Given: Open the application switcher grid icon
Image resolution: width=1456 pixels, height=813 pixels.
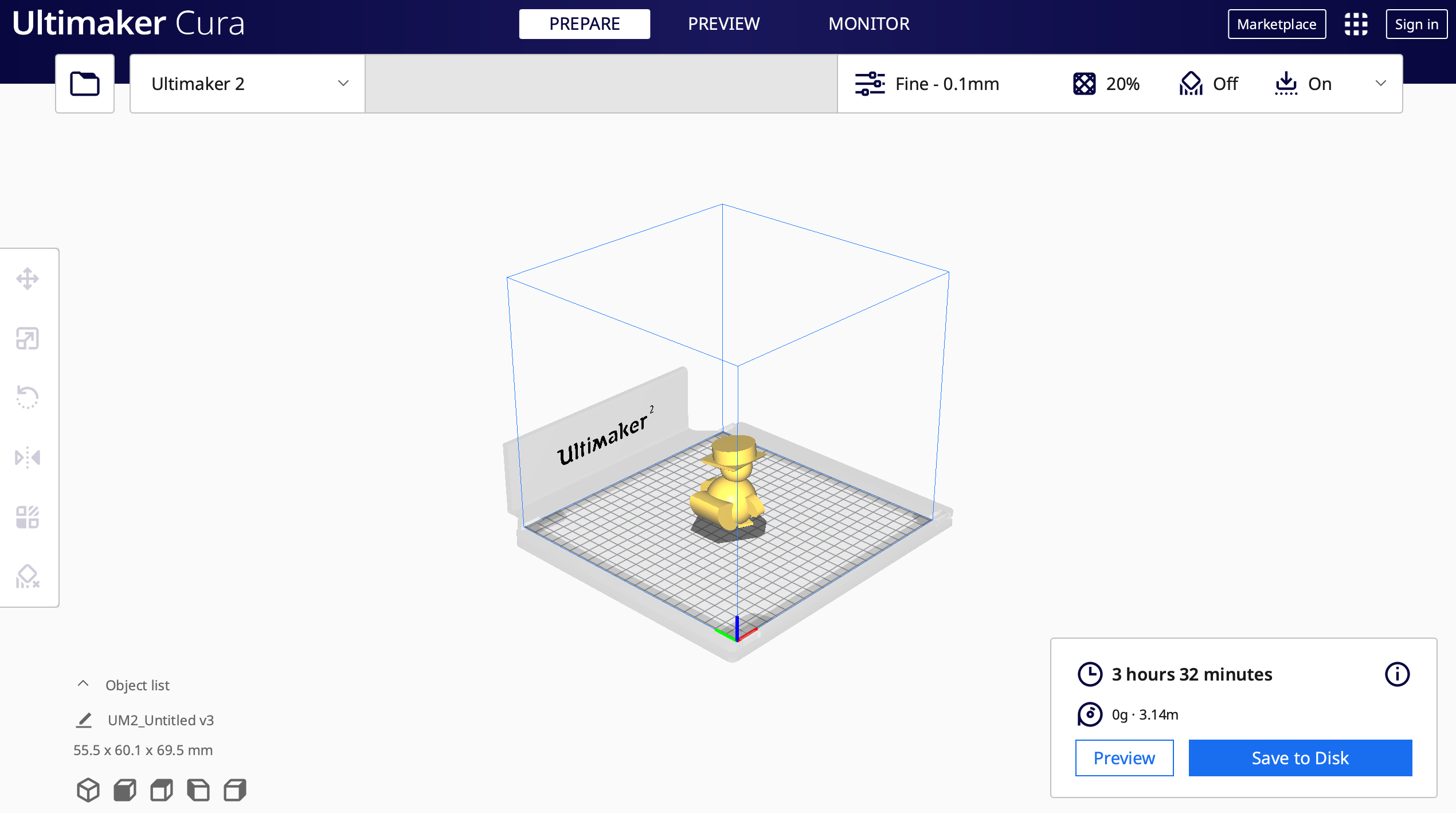Looking at the screenshot, I should click(1356, 24).
